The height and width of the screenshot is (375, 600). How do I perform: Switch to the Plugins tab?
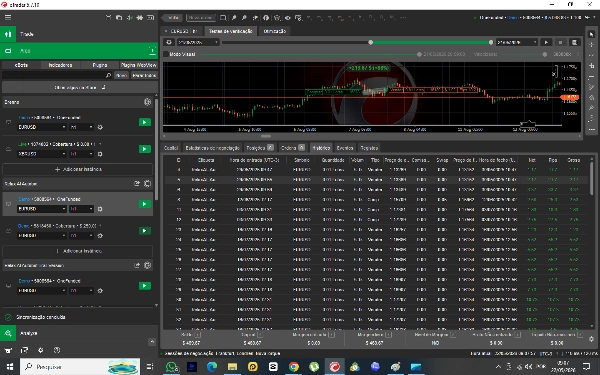(99, 65)
